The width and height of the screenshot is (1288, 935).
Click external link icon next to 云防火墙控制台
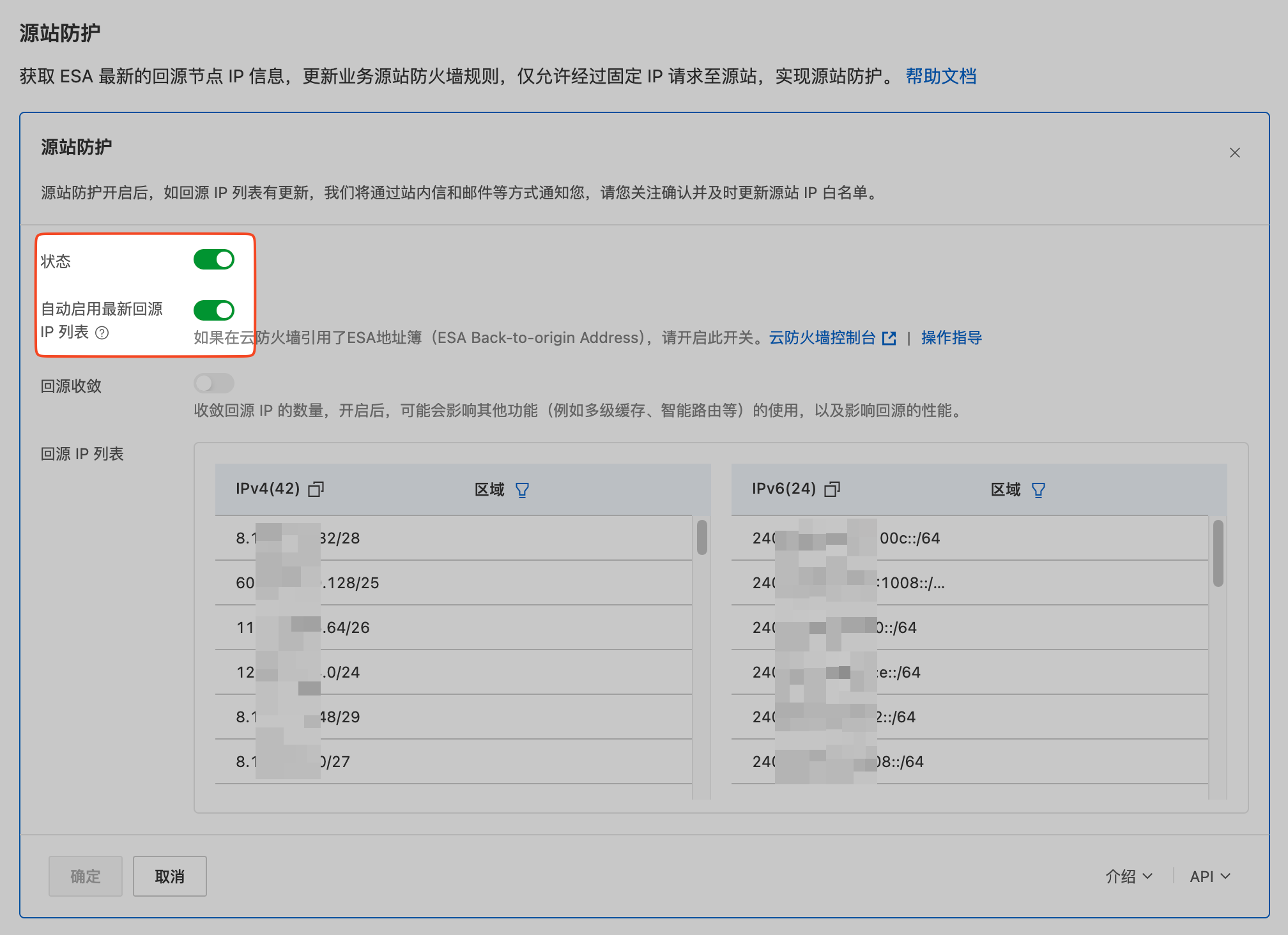[x=889, y=338]
